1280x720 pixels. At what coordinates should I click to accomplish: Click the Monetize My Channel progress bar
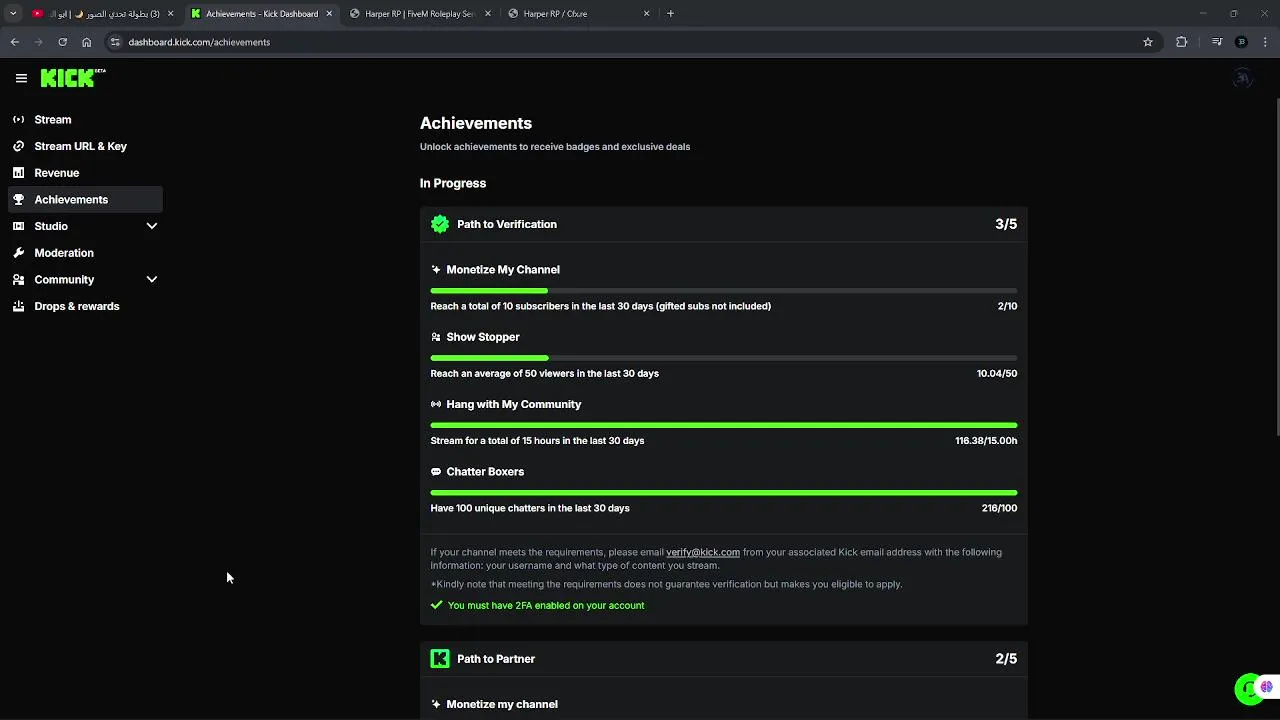click(x=723, y=290)
